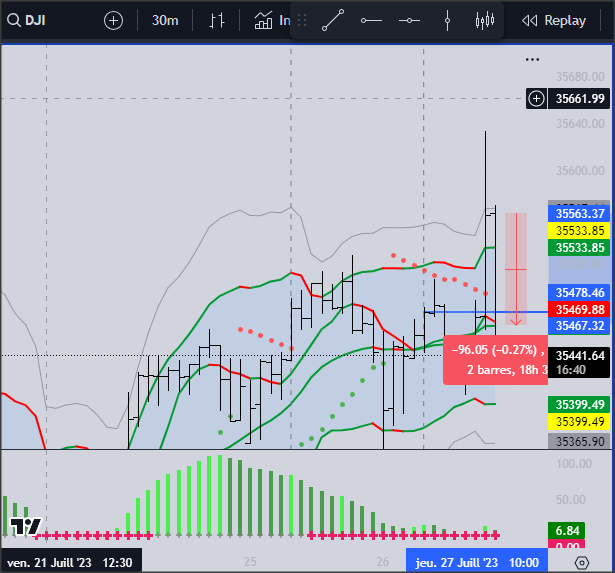
Task: Open the three-dot chart options menu
Action: (x=532, y=60)
